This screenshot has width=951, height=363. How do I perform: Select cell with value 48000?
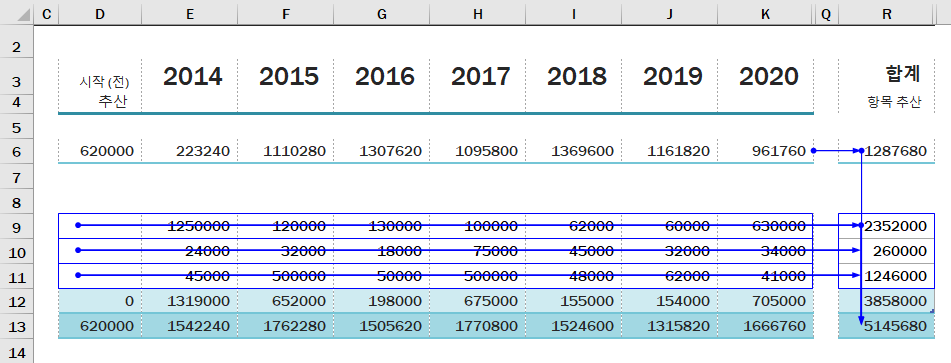[574, 276]
